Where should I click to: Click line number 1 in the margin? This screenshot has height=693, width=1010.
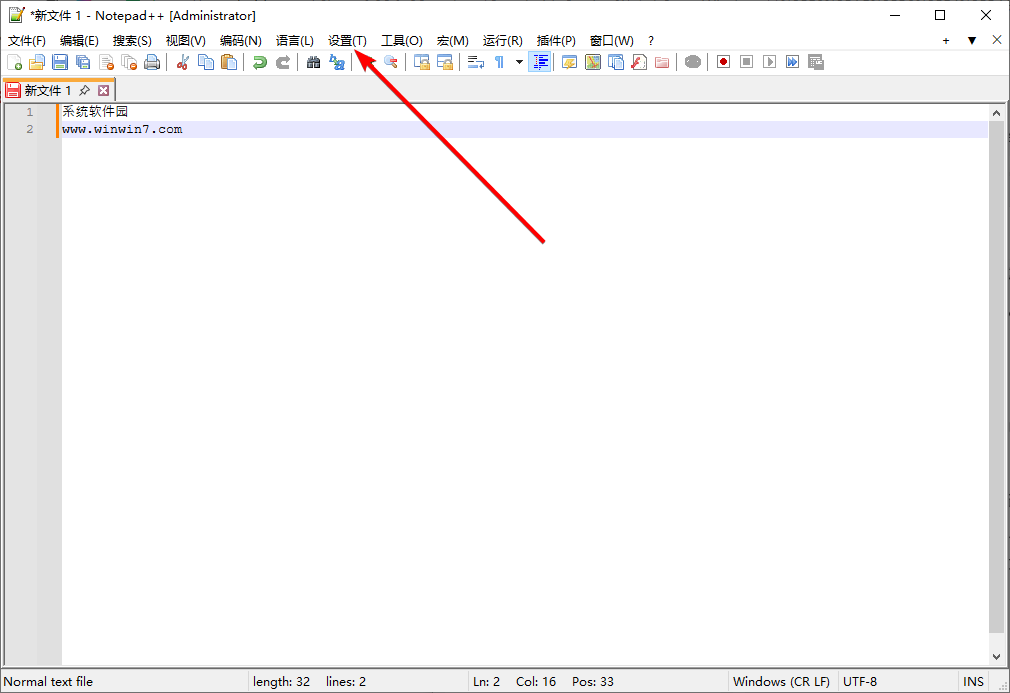(x=30, y=112)
